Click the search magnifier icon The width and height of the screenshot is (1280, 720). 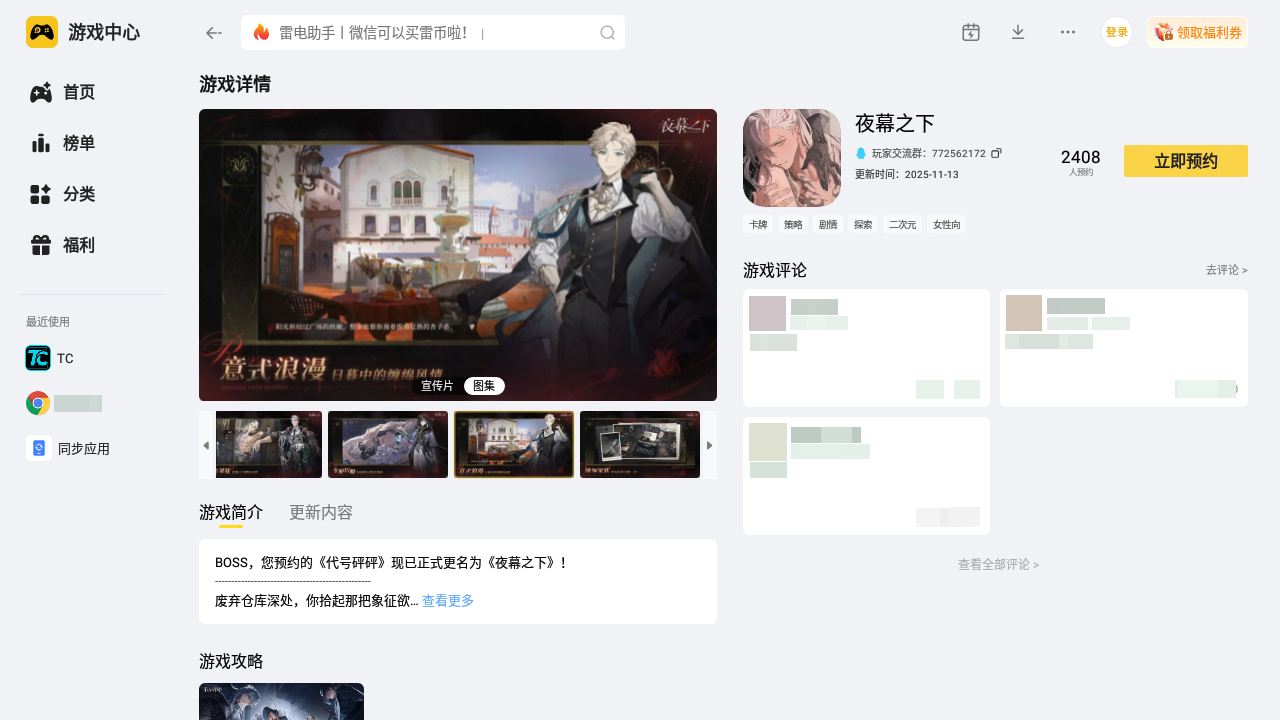(x=607, y=32)
